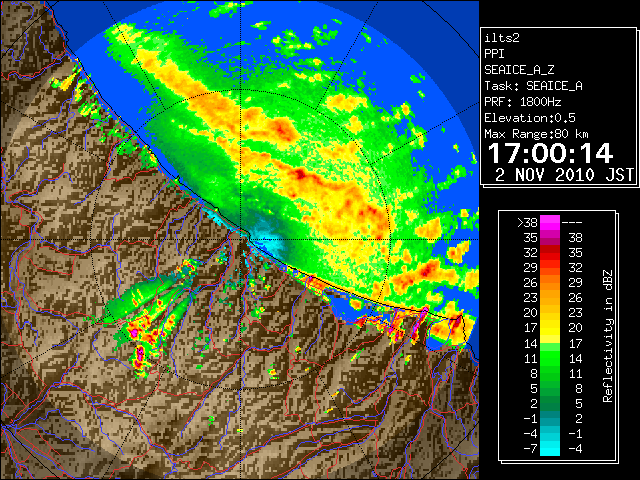
Task: Click the SEAICE_A_Z product label
Action: pos(519,70)
